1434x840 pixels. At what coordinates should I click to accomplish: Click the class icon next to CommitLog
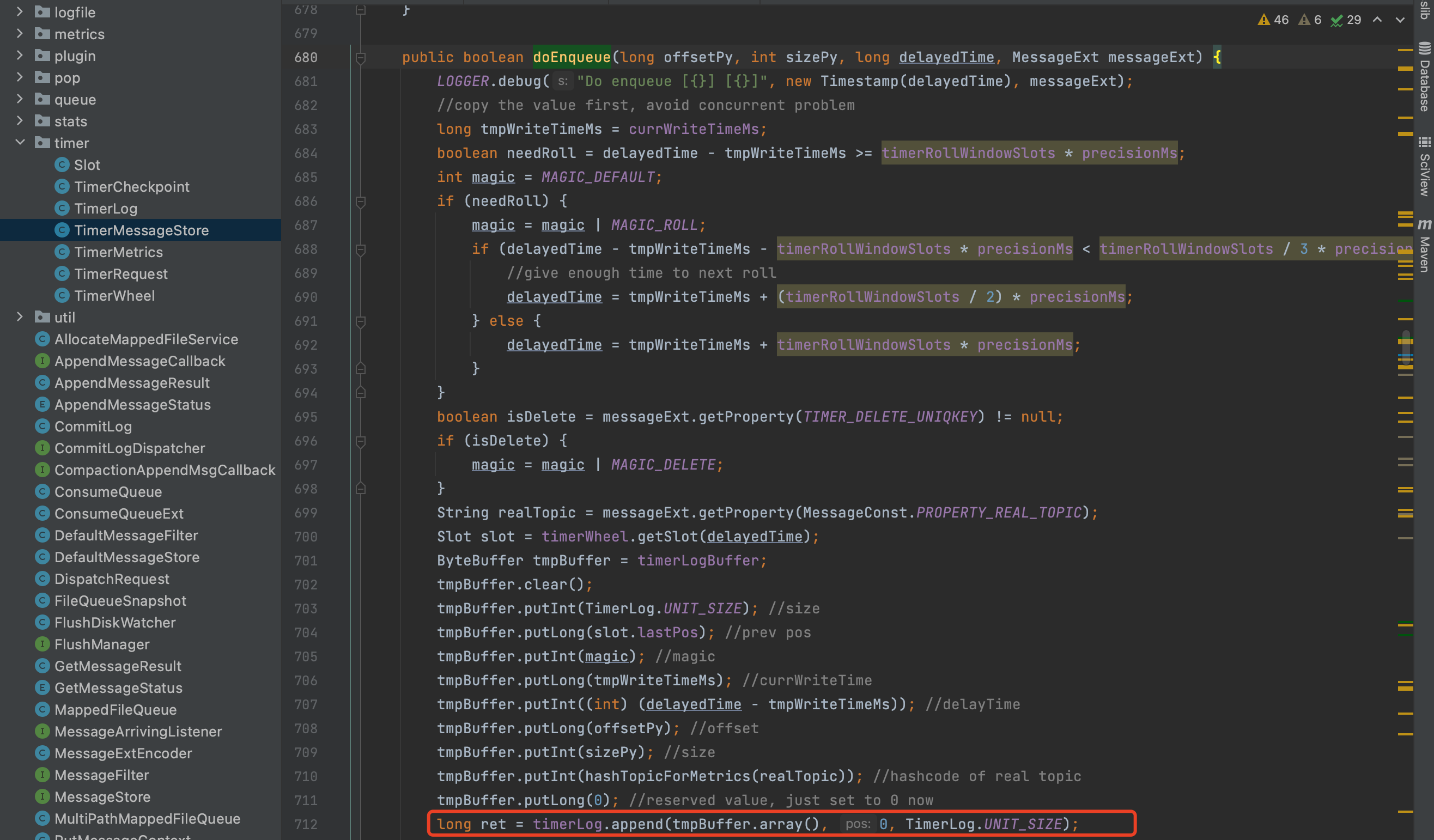[x=42, y=425]
